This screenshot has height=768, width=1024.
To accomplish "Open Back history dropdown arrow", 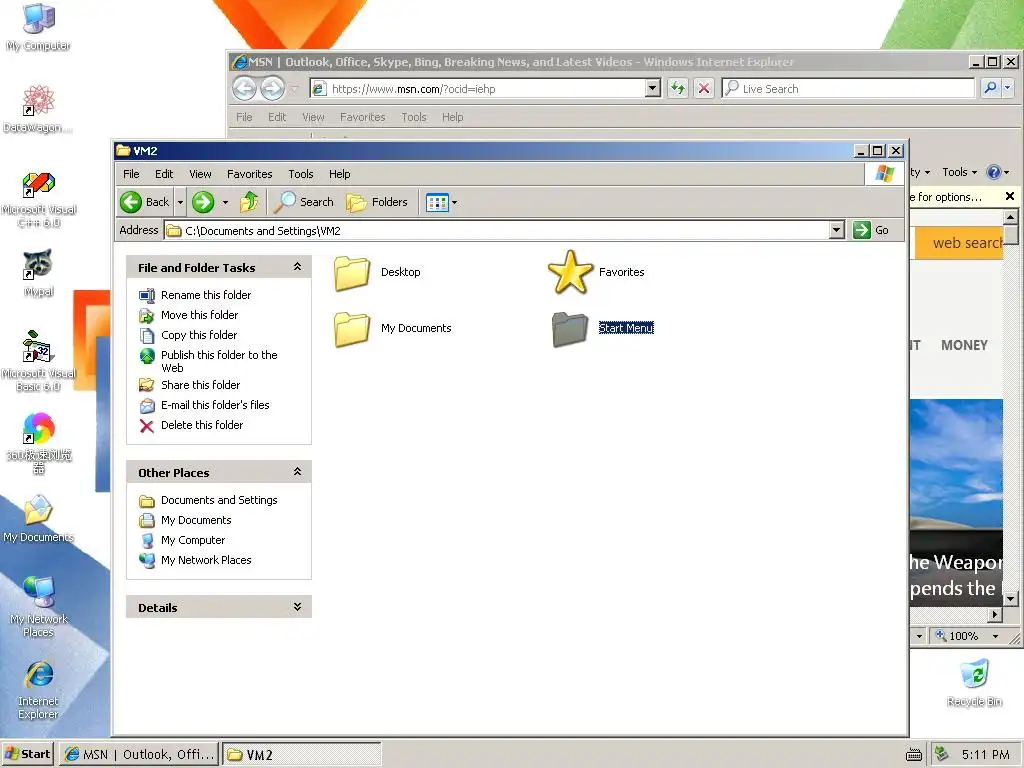I will point(180,202).
